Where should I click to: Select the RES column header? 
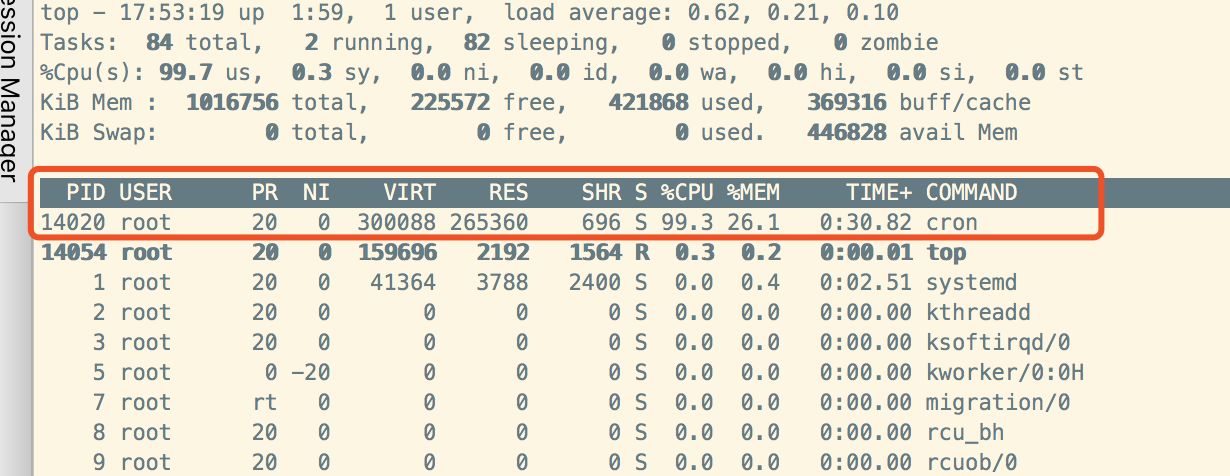point(508,192)
